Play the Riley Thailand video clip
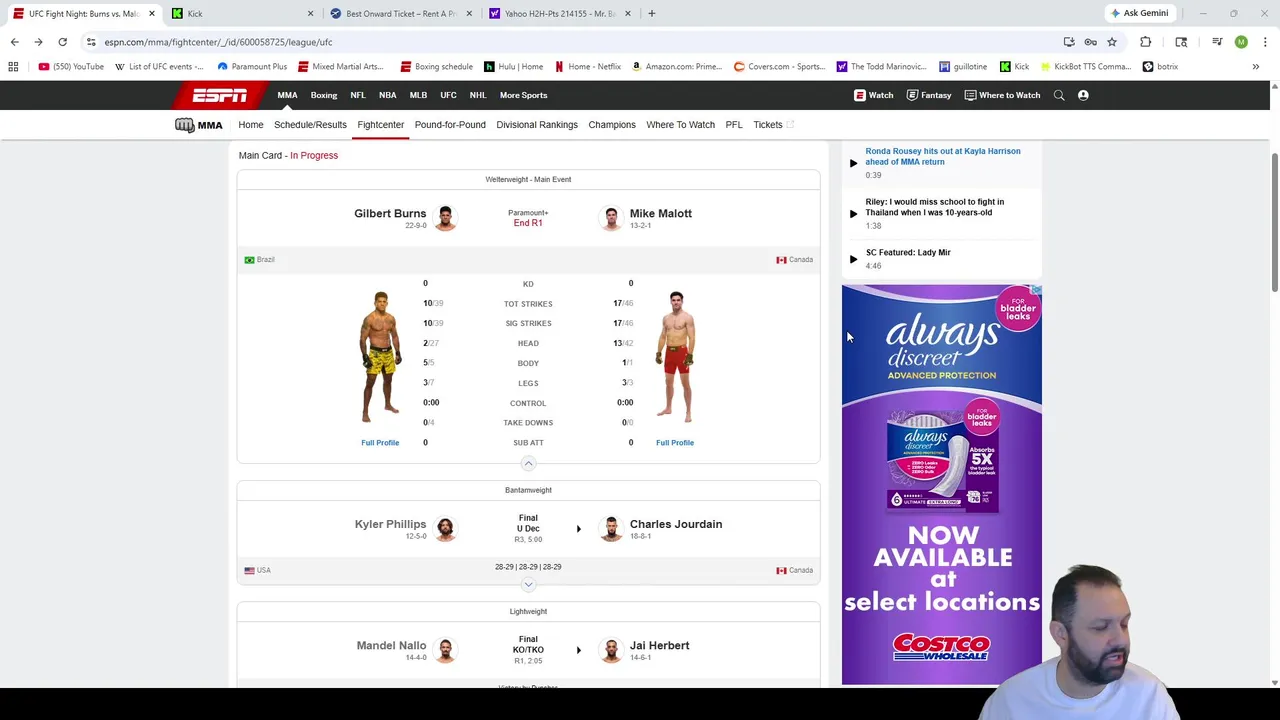The width and height of the screenshot is (1280, 720). pyautogui.click(x=853, y=213)
